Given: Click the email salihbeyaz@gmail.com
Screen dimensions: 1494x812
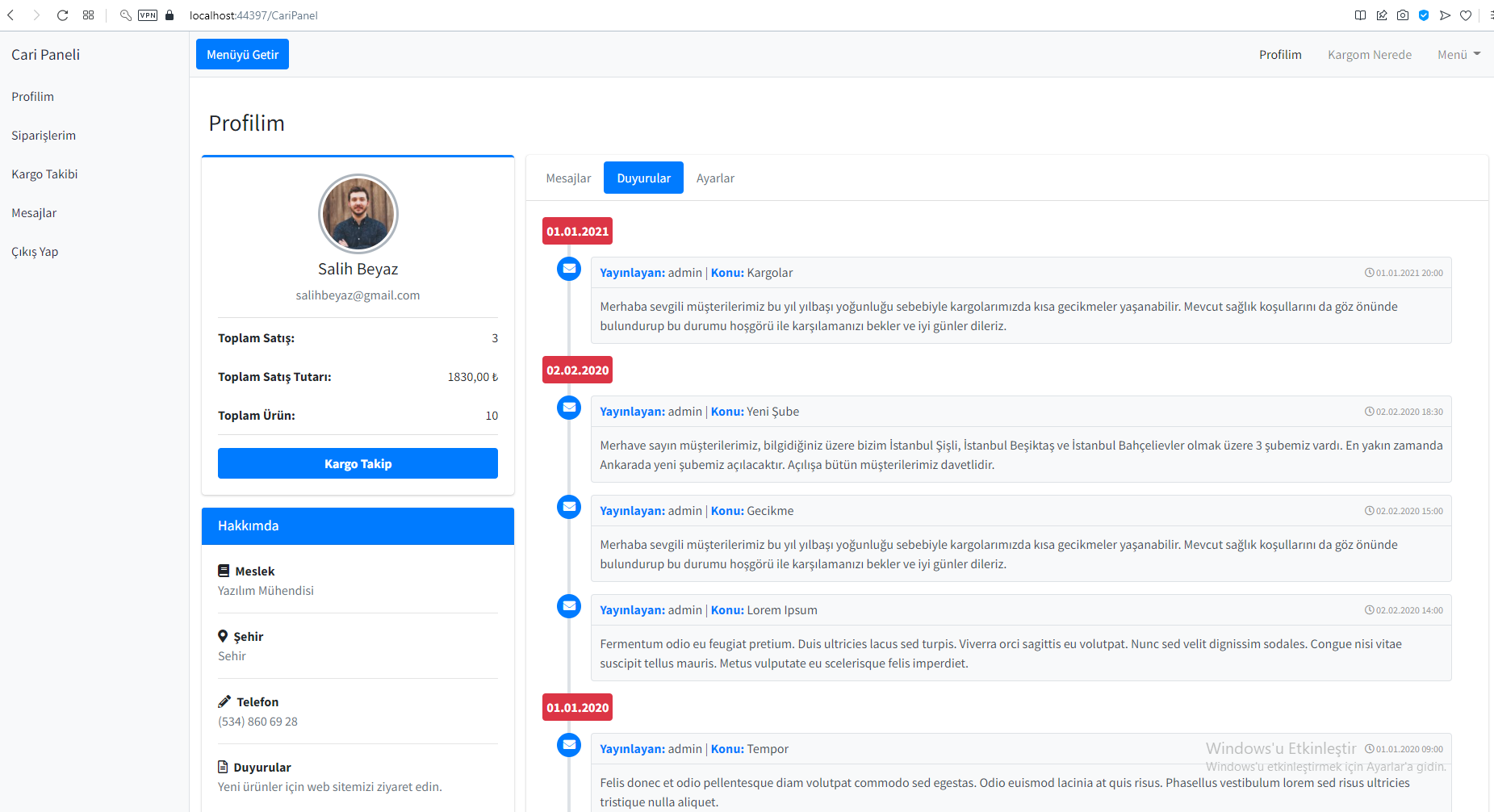Looking at the screenshot, I should tap(358, 295).
